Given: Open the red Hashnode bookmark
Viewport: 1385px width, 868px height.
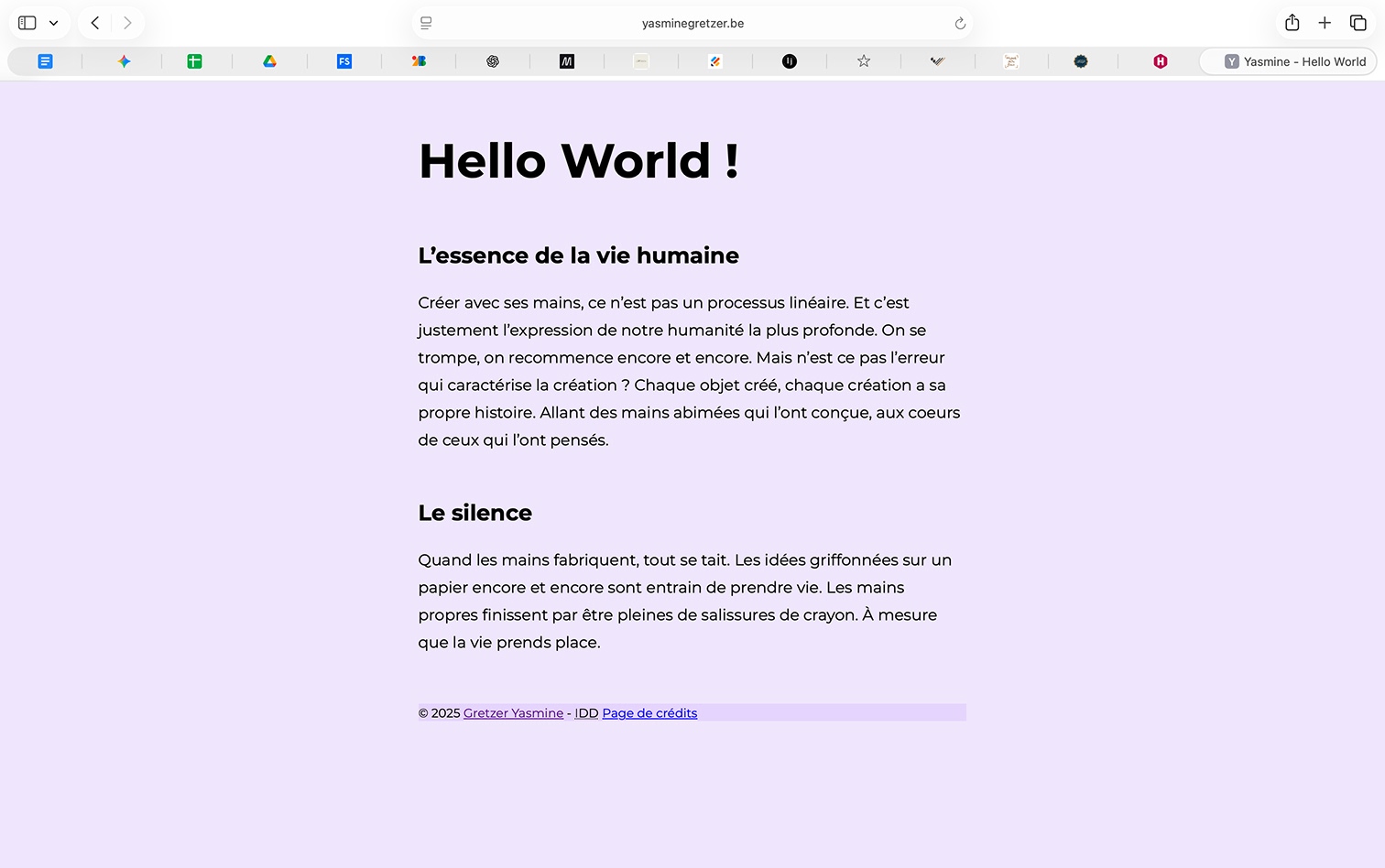Looking at the screenshot, I should (1161, 61).
